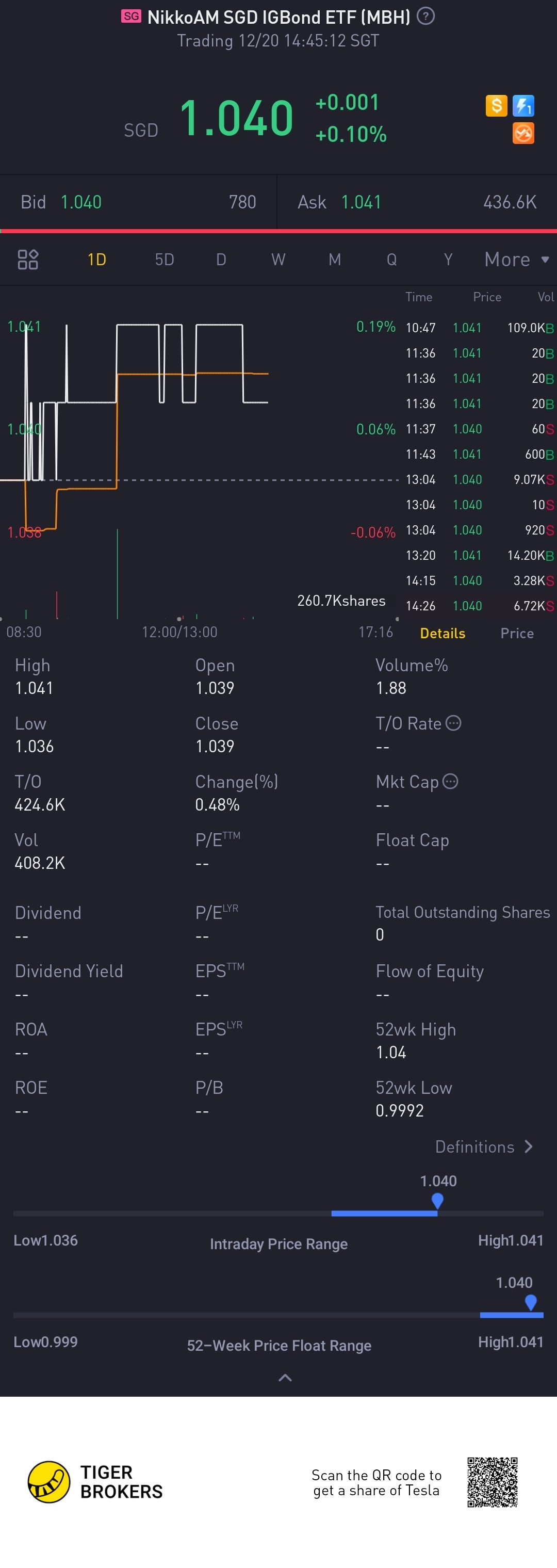
Task: Tap the Intraday Price Range slider marker
Action: point(437,1201)
